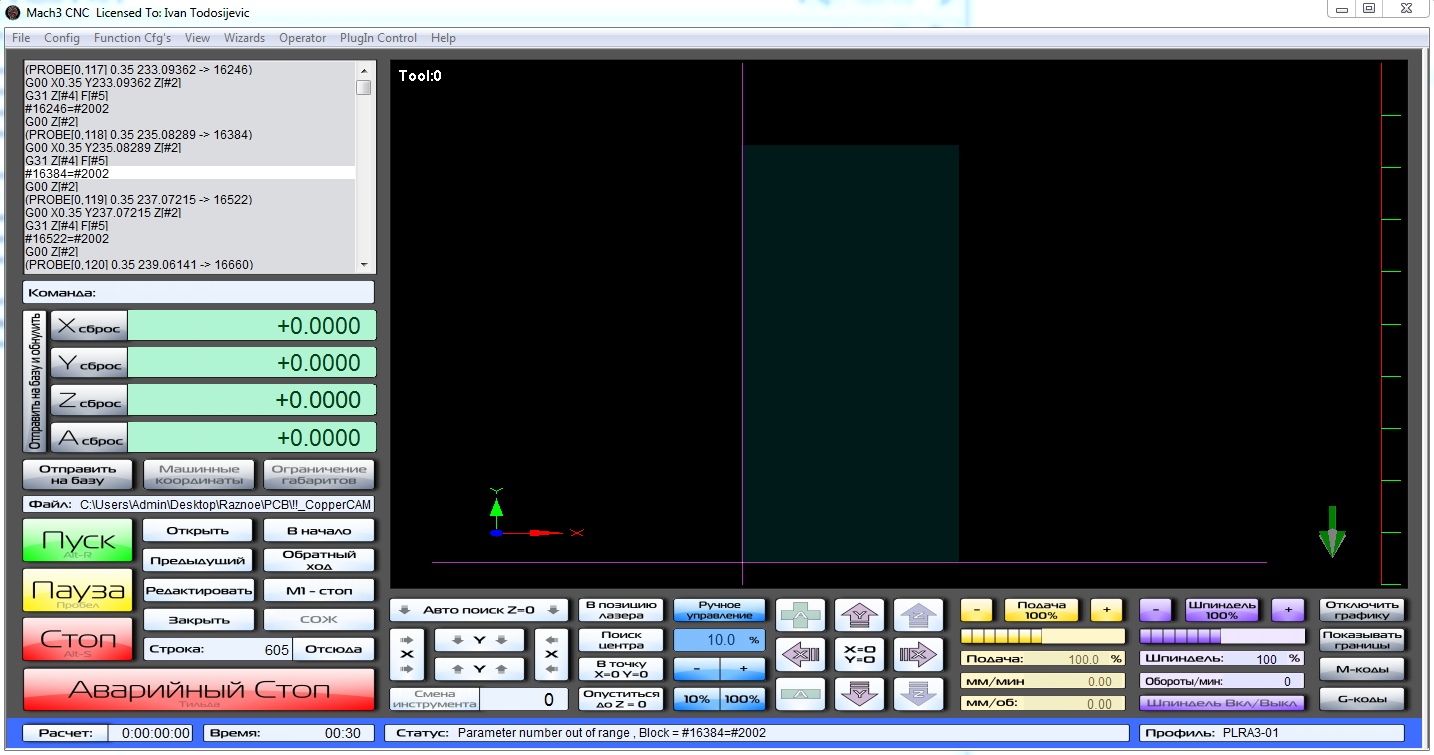Reset feed to Подача 100%
The width and height of the screenshot is (1434, 755).
1041,610
